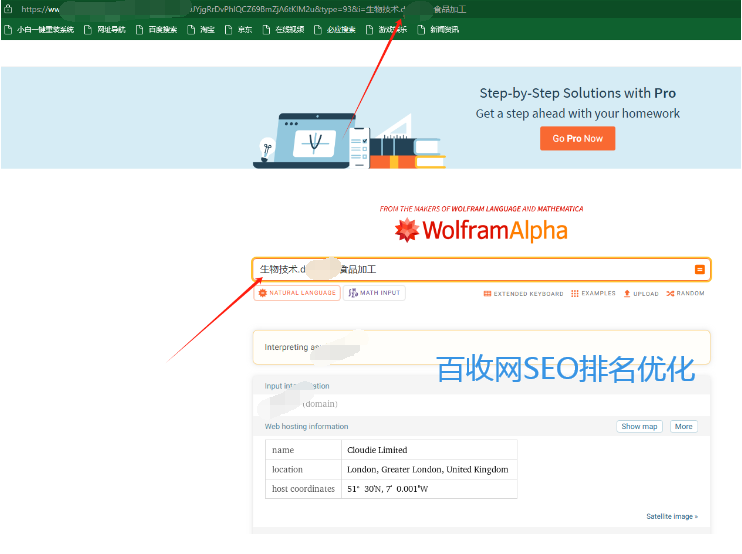Open the 游戏娱乐 bookmark
The height and width of the screenshot is (554, 742).
point(386,30)
